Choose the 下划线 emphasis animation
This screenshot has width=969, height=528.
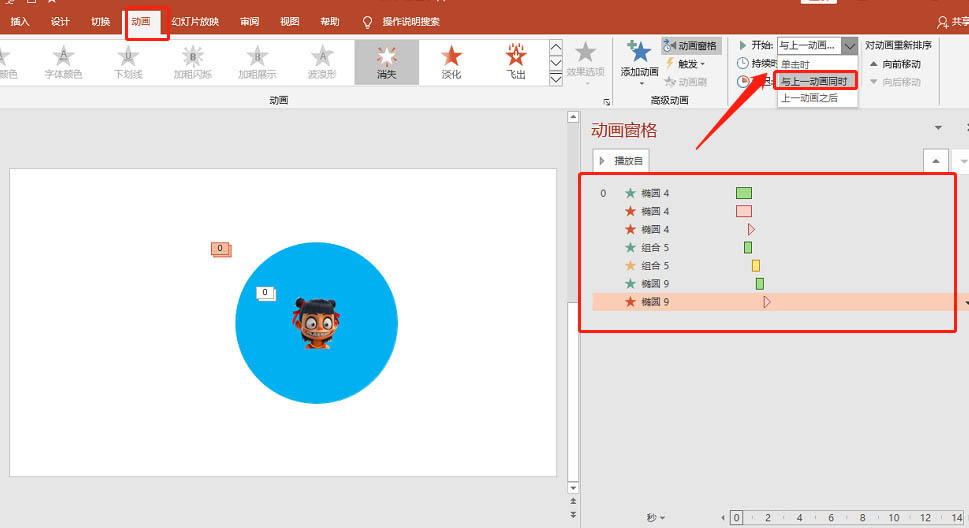coord(128,62)
